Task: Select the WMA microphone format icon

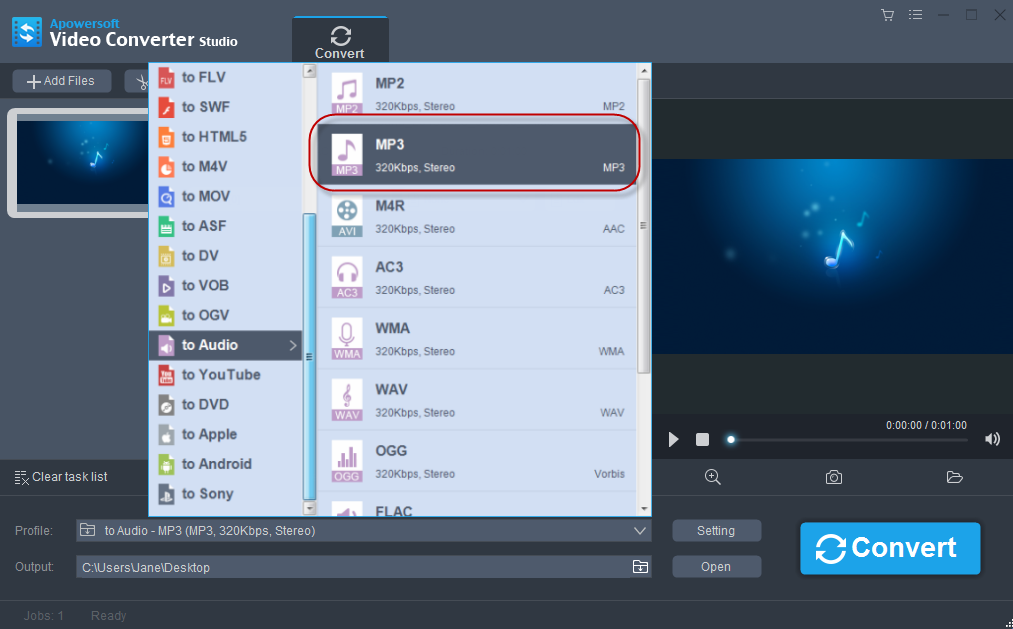Action: pyautogui.click(x=347, y=339)
